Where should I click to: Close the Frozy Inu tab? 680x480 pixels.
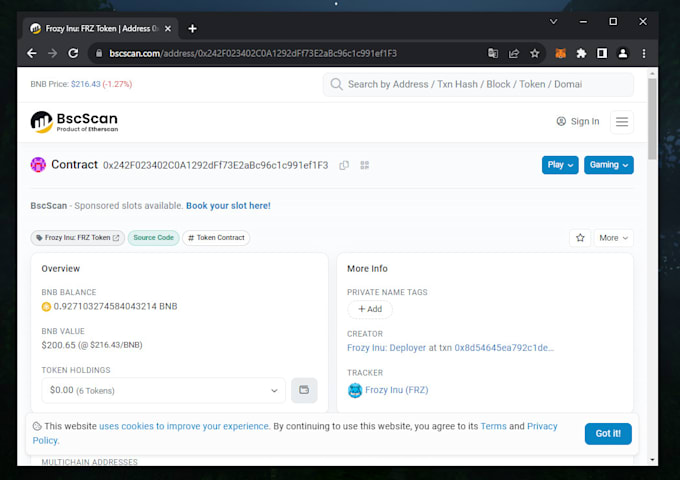(168, 29)
